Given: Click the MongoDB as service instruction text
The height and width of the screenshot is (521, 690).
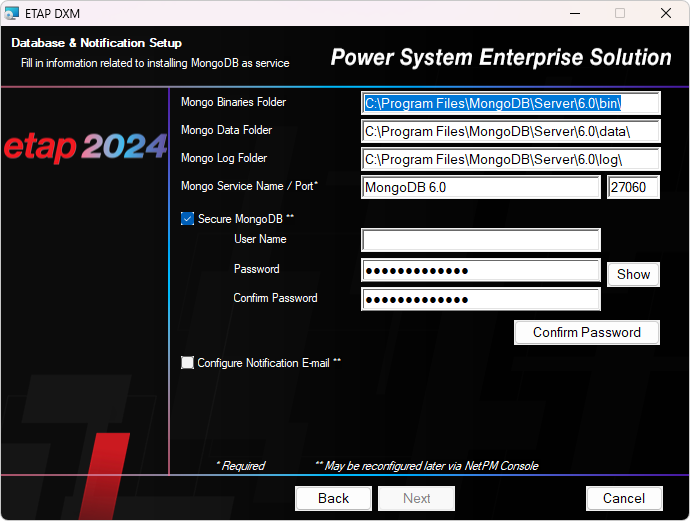Looking at the screenshot, I should (x=155, y=63).
